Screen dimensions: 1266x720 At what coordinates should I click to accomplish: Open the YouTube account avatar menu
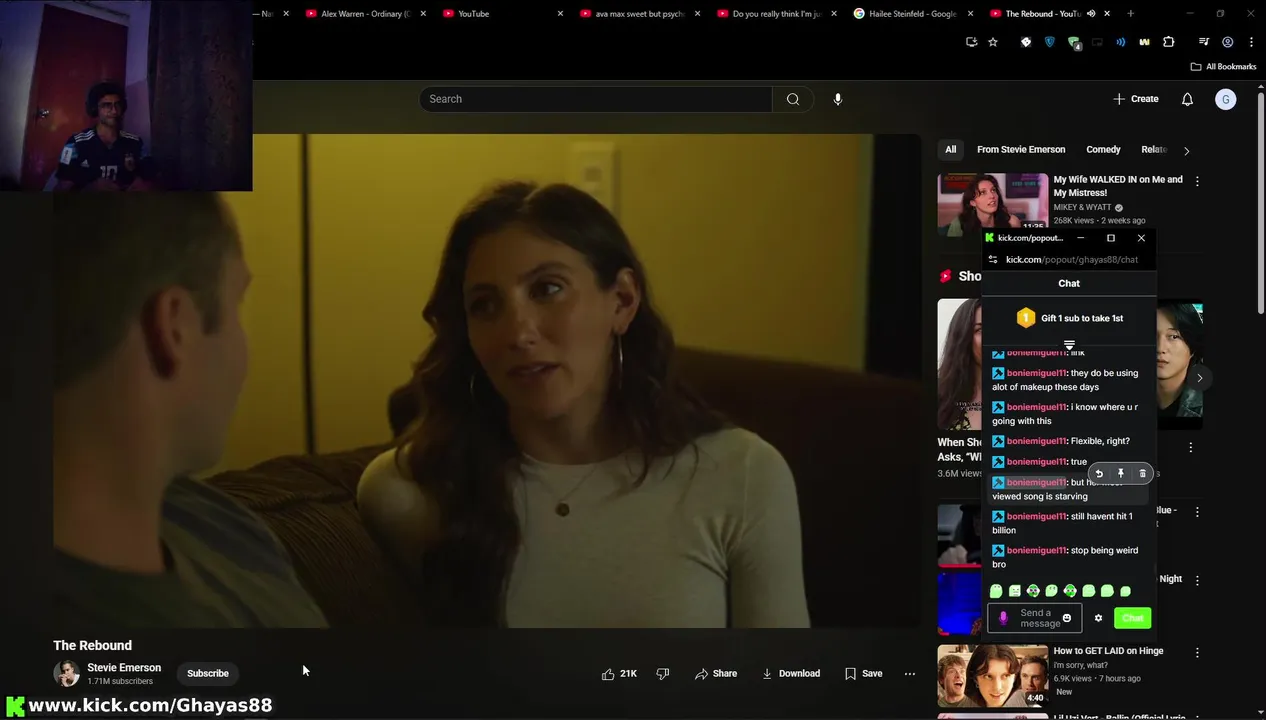1226,99
